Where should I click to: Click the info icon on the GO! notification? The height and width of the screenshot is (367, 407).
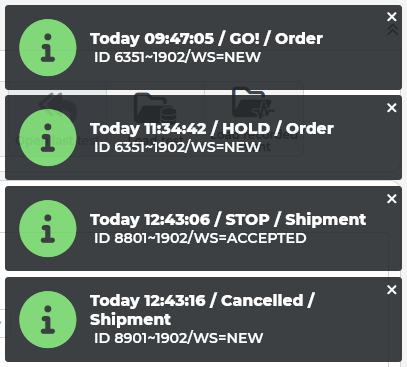[48, 48]
